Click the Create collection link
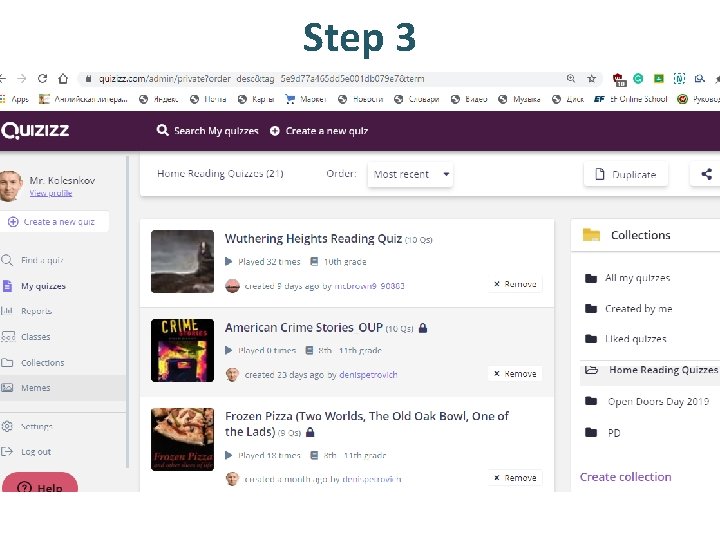 click(x=625, y=477)
